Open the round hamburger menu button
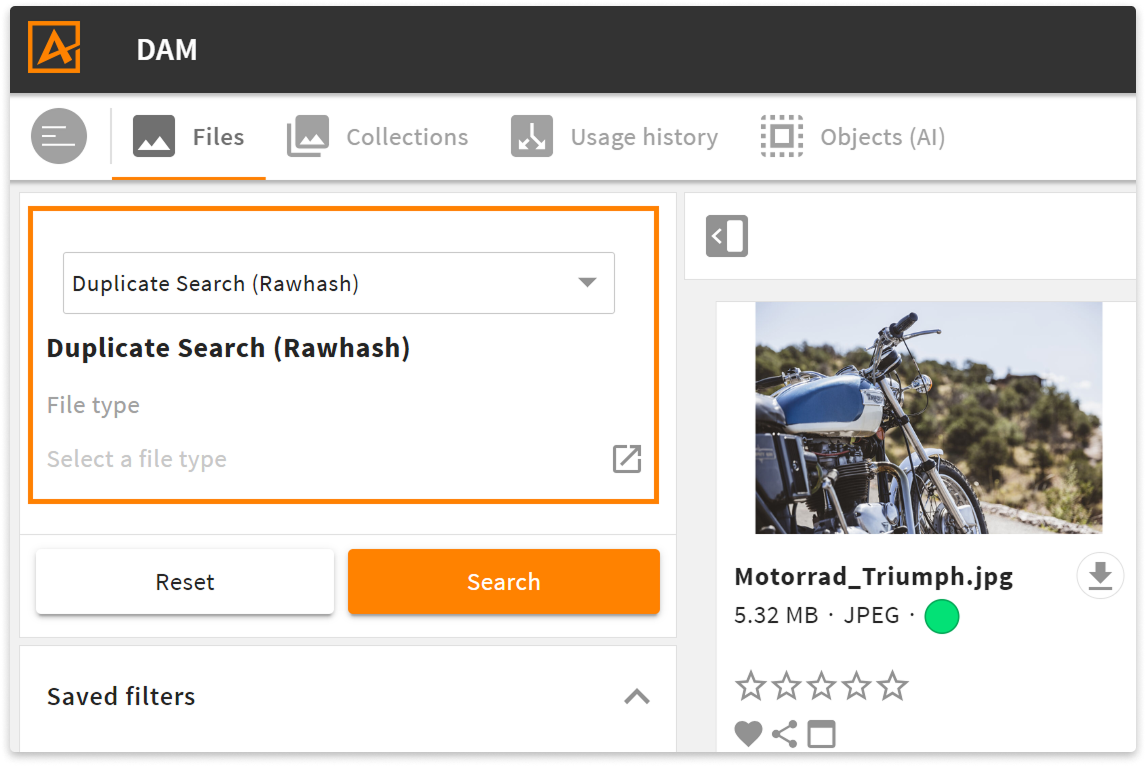This screenshot has width=1146, height=766. point(59,136)
